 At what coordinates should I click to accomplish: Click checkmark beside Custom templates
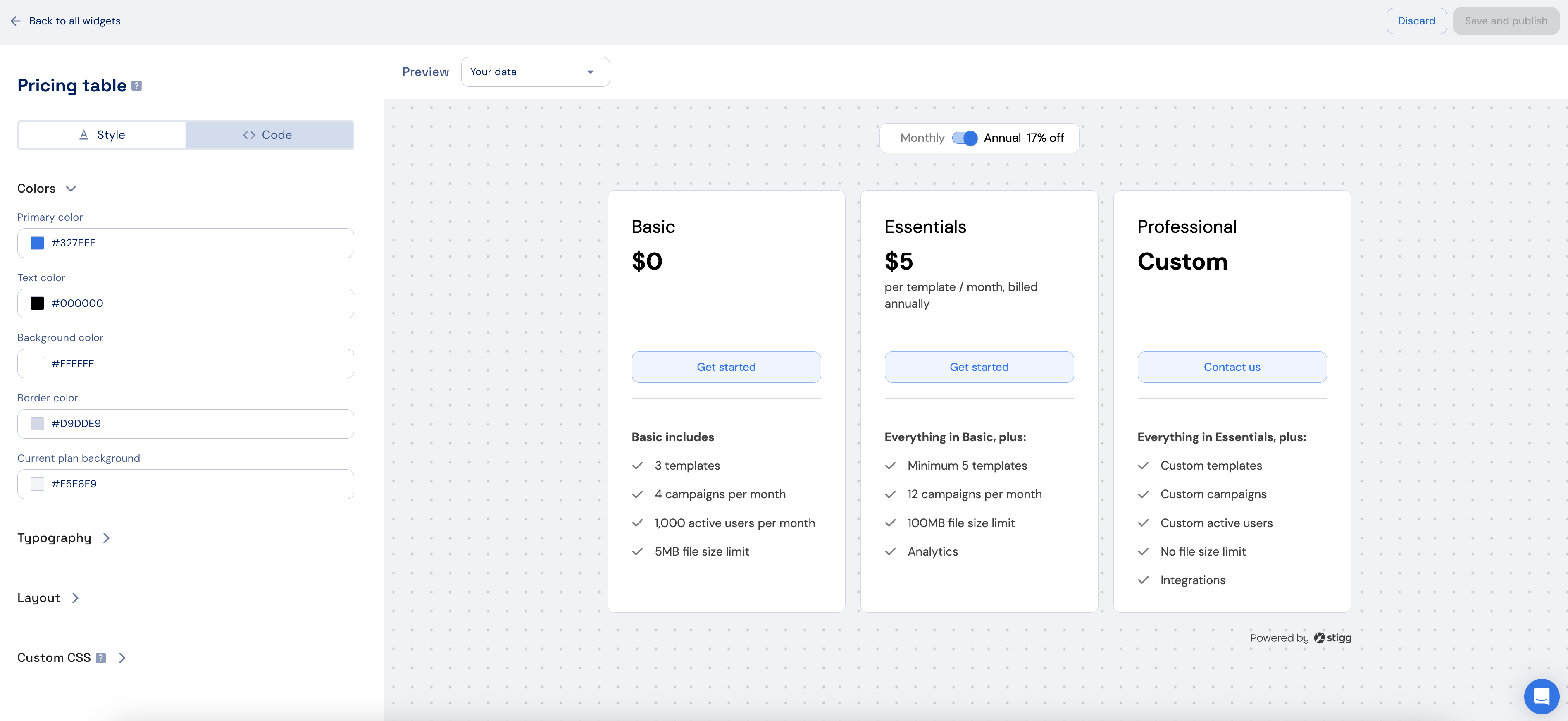(x=1143, y=466)
